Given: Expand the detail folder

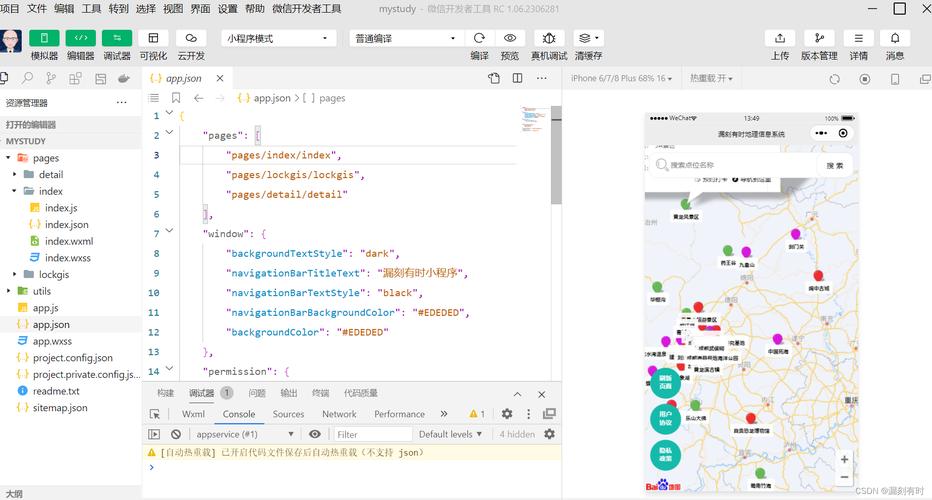Looking at the screenshot, I should click(15, 174).
